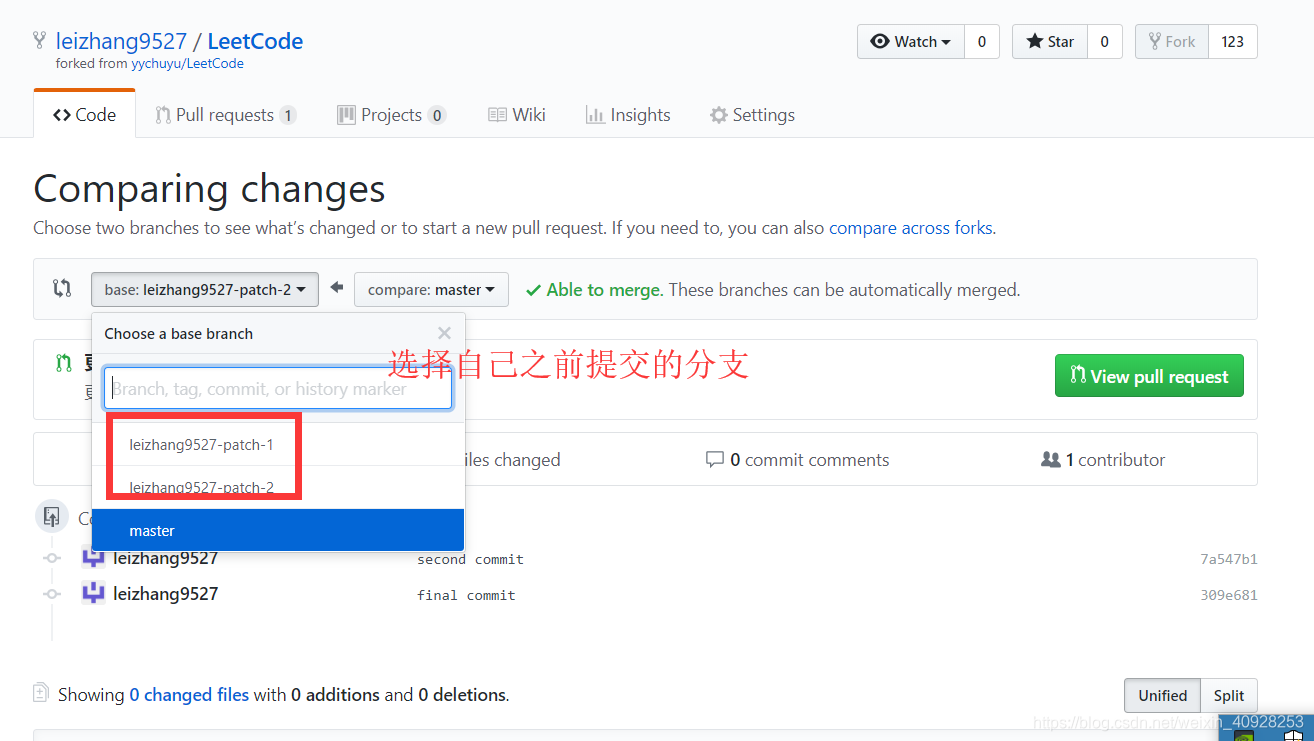1314x741 pixels.
Task: Close the Choose a base branch popup
Action: [444, 333]
